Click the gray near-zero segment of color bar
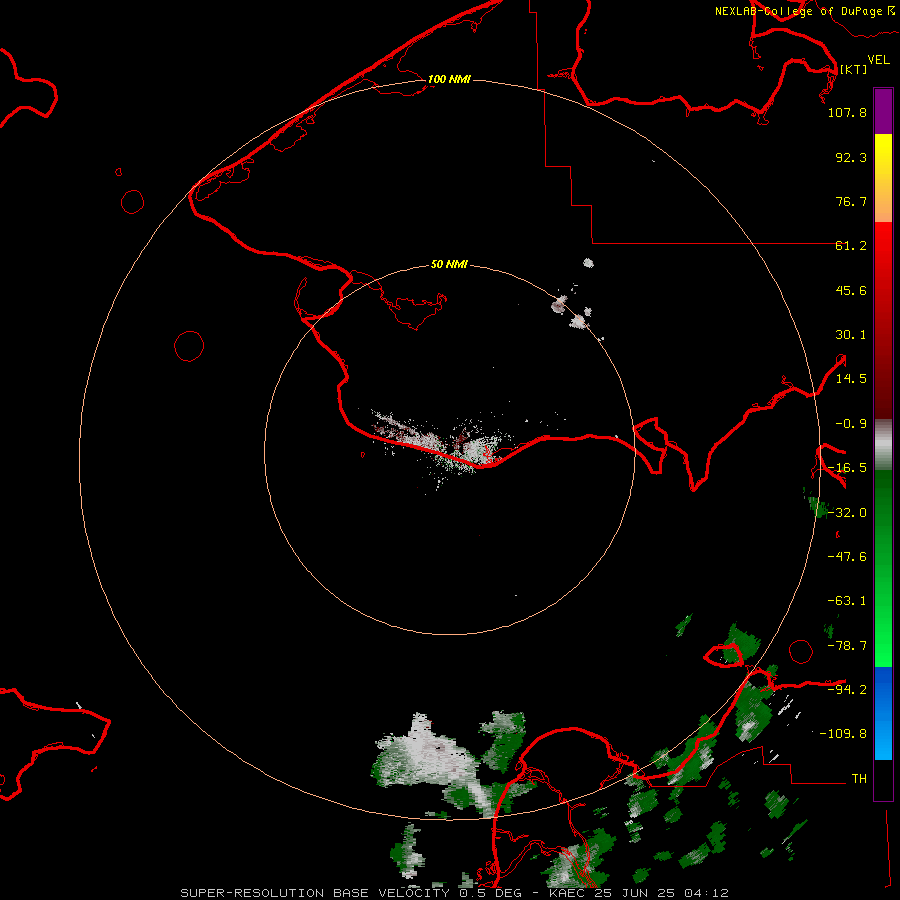Image resolution: width=900 pixels, height=900 pixels. 883,445
